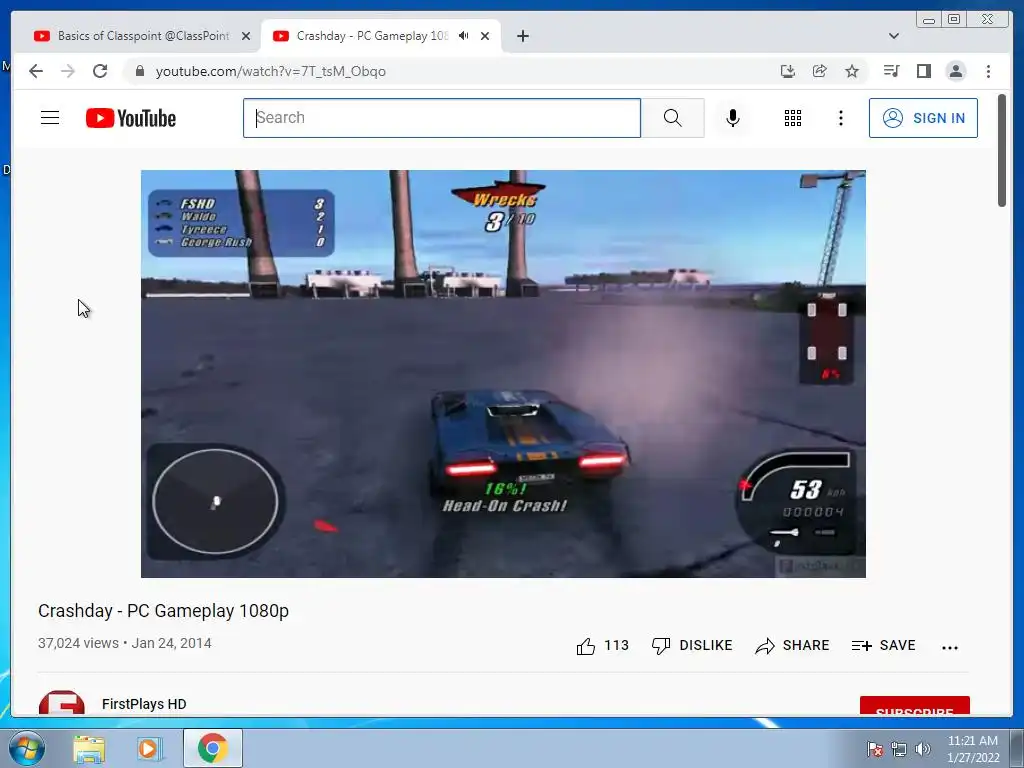Go to YouTube home via logo
The width and height of the screenshot is (1024, 768).
pyautogui.click(x=131, y=118)
